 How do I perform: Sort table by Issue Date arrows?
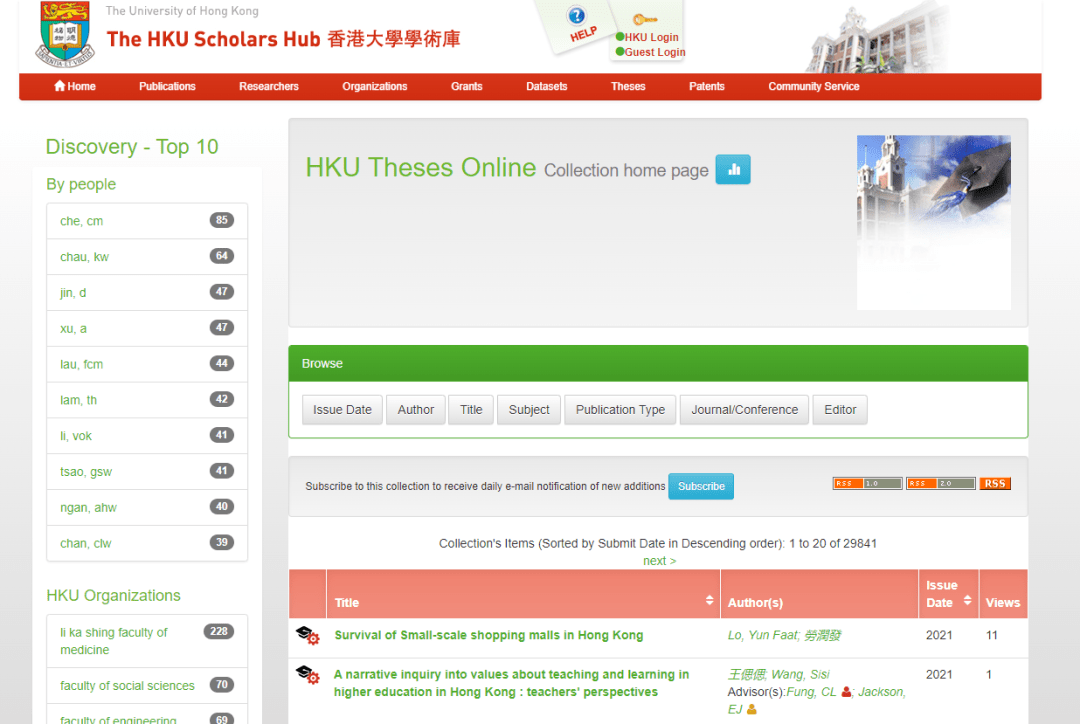click(x=968, y=600)
